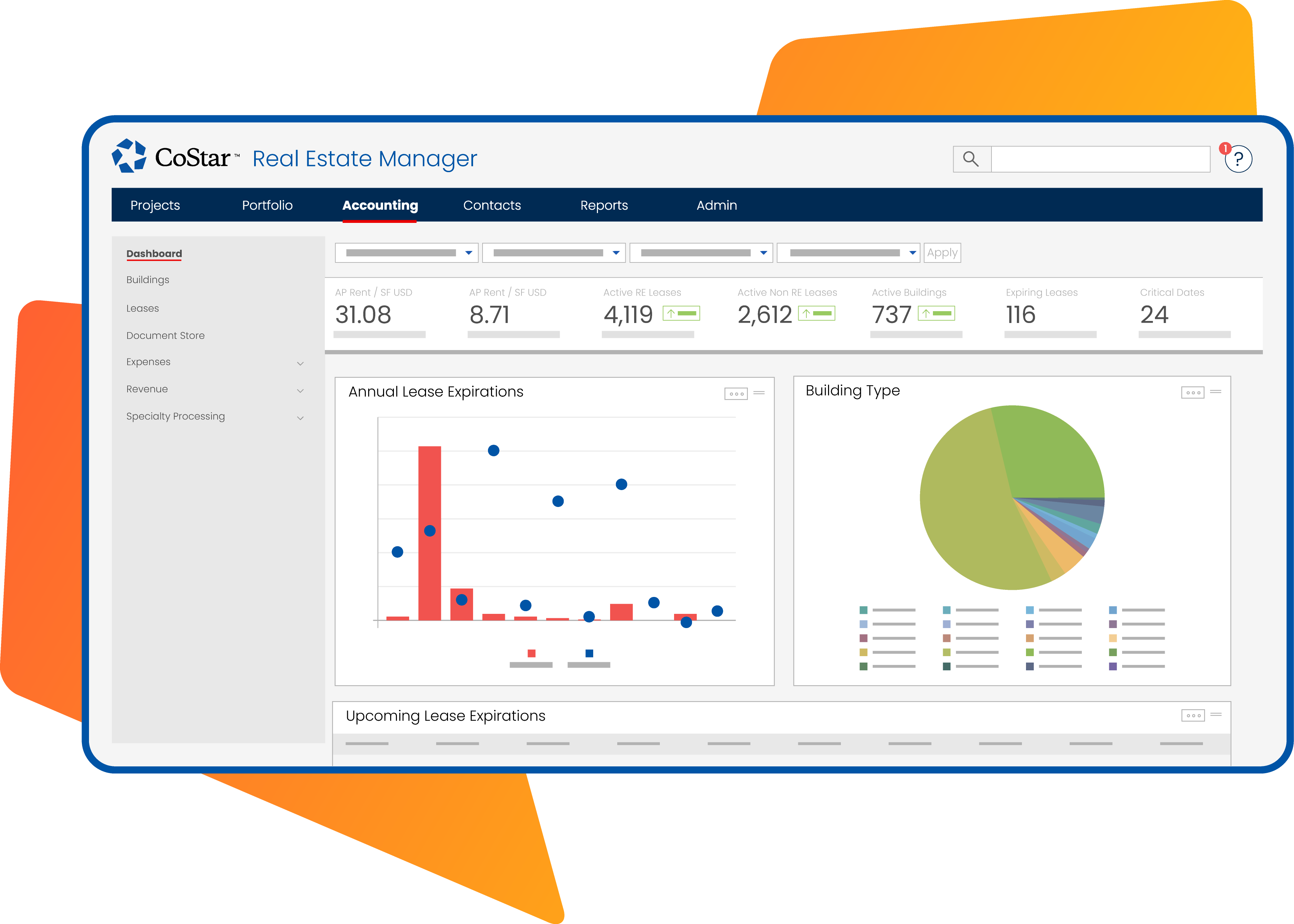
Task: Open the first filter dropdown
Action: click(x=406, y=253)
